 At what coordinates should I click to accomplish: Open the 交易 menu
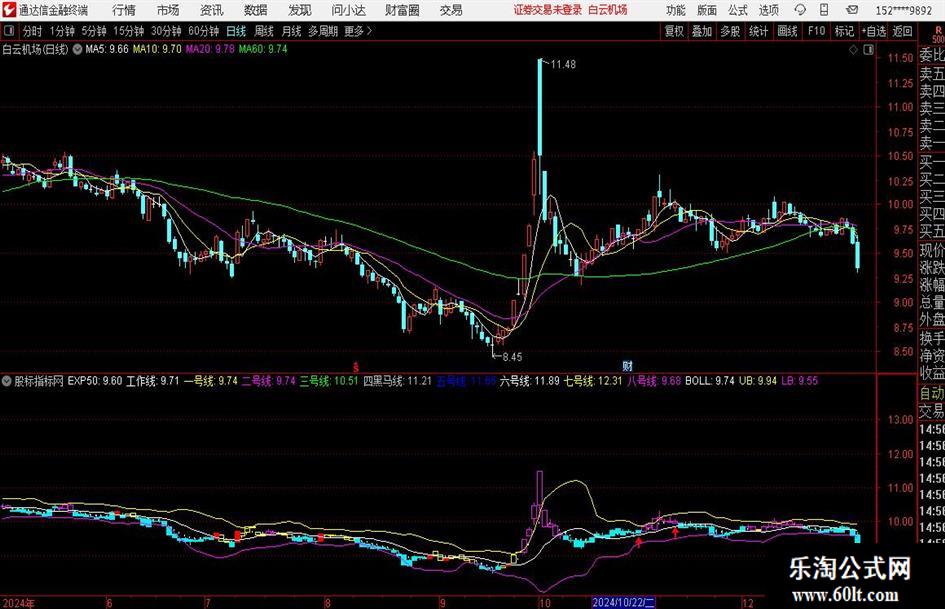[x=451, y=10]
